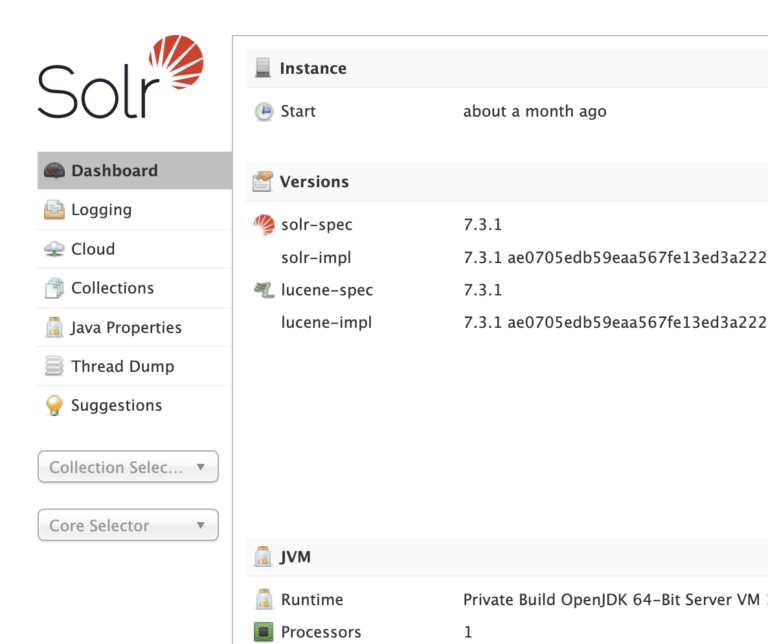Select the Processors value 1
The height and width of the screenshot is (644, 768).
(x=468, y=632)
